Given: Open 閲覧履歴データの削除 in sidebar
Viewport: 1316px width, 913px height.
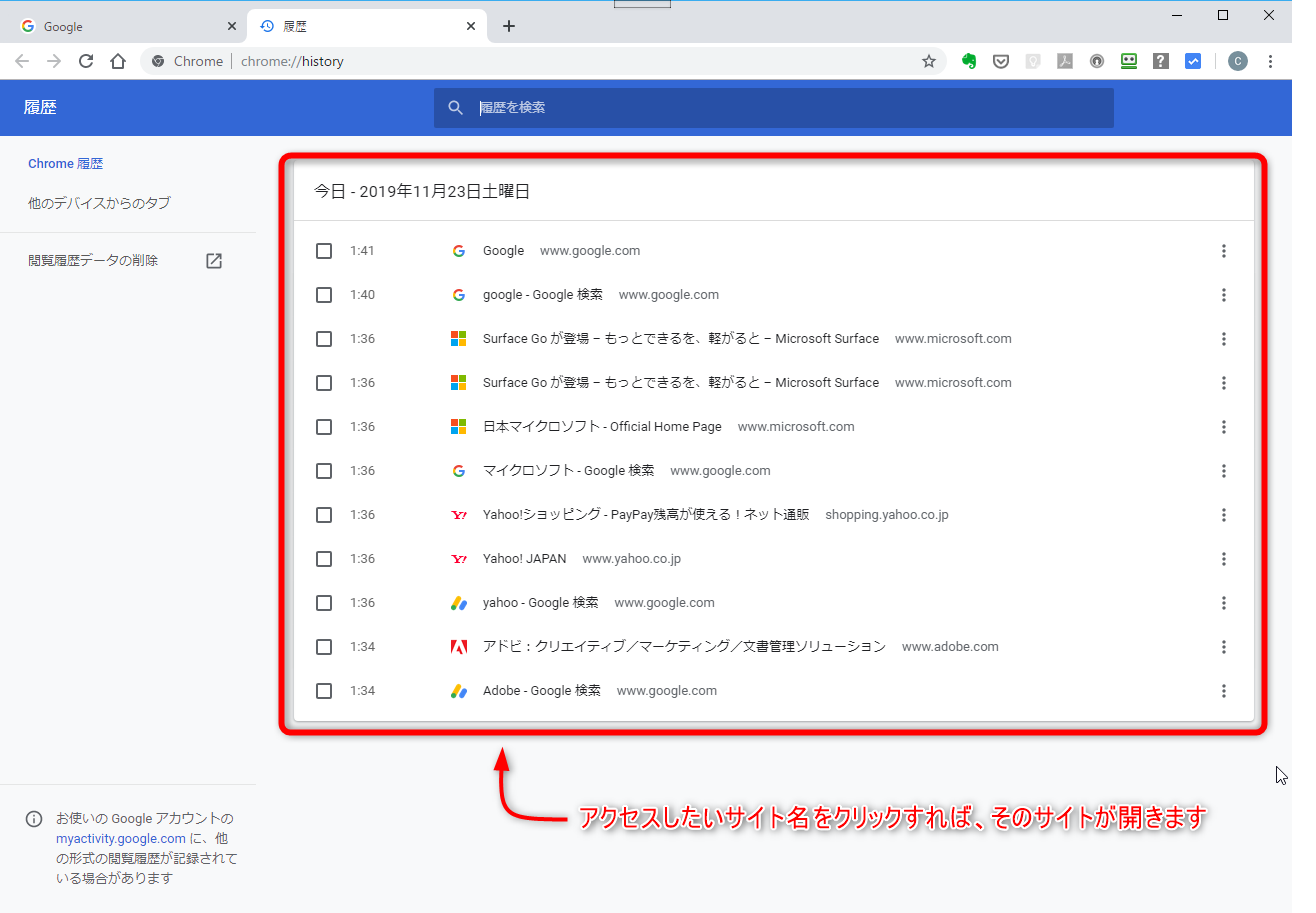Looking at the screenshot, I should click(x=93, y=261).
